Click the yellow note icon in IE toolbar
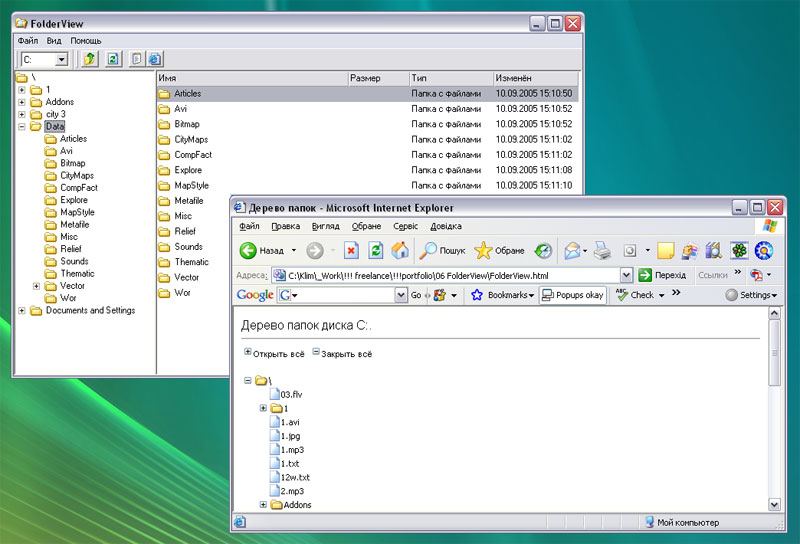The image size is (800, 544). click(x=665, y=251)
